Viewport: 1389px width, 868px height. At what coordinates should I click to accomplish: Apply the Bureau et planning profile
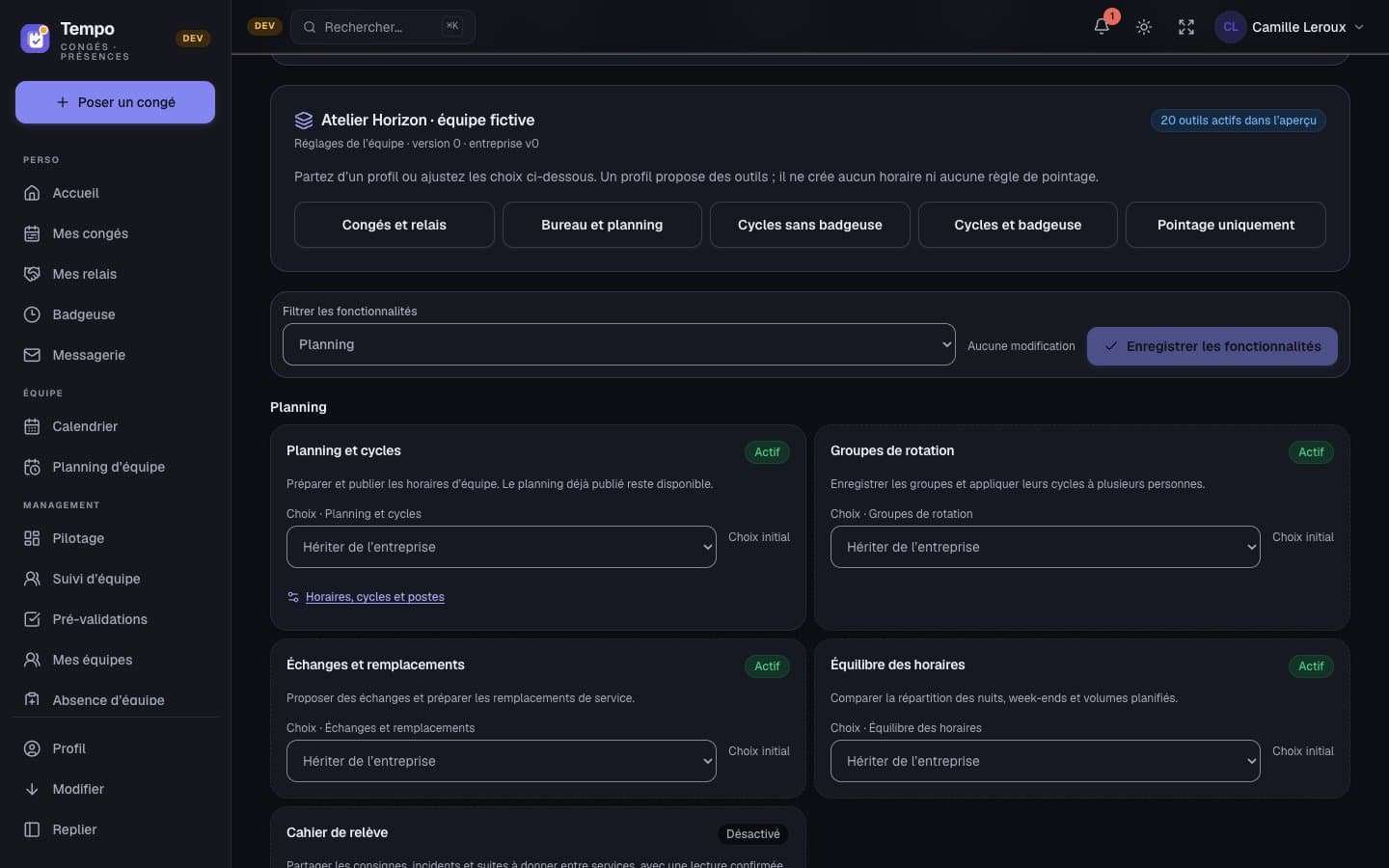602,225
